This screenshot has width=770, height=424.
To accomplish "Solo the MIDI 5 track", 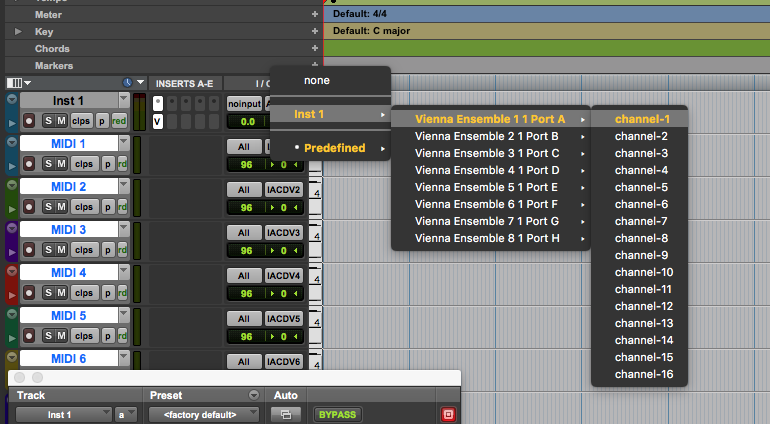I will (48, 336).
